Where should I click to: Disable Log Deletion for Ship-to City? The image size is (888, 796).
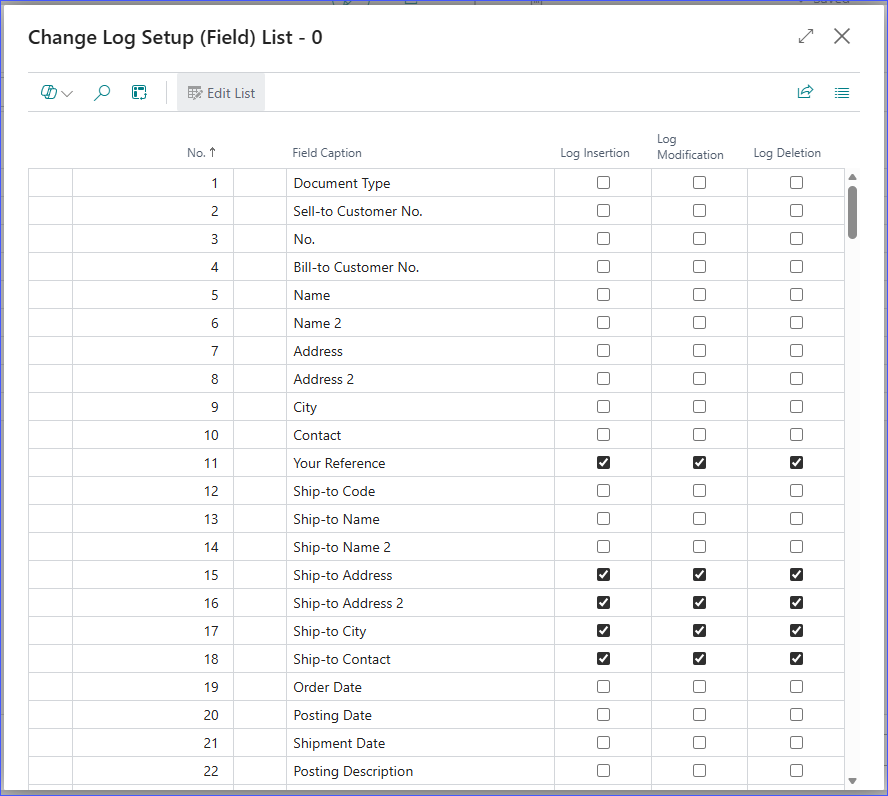[x=796, y=631]
